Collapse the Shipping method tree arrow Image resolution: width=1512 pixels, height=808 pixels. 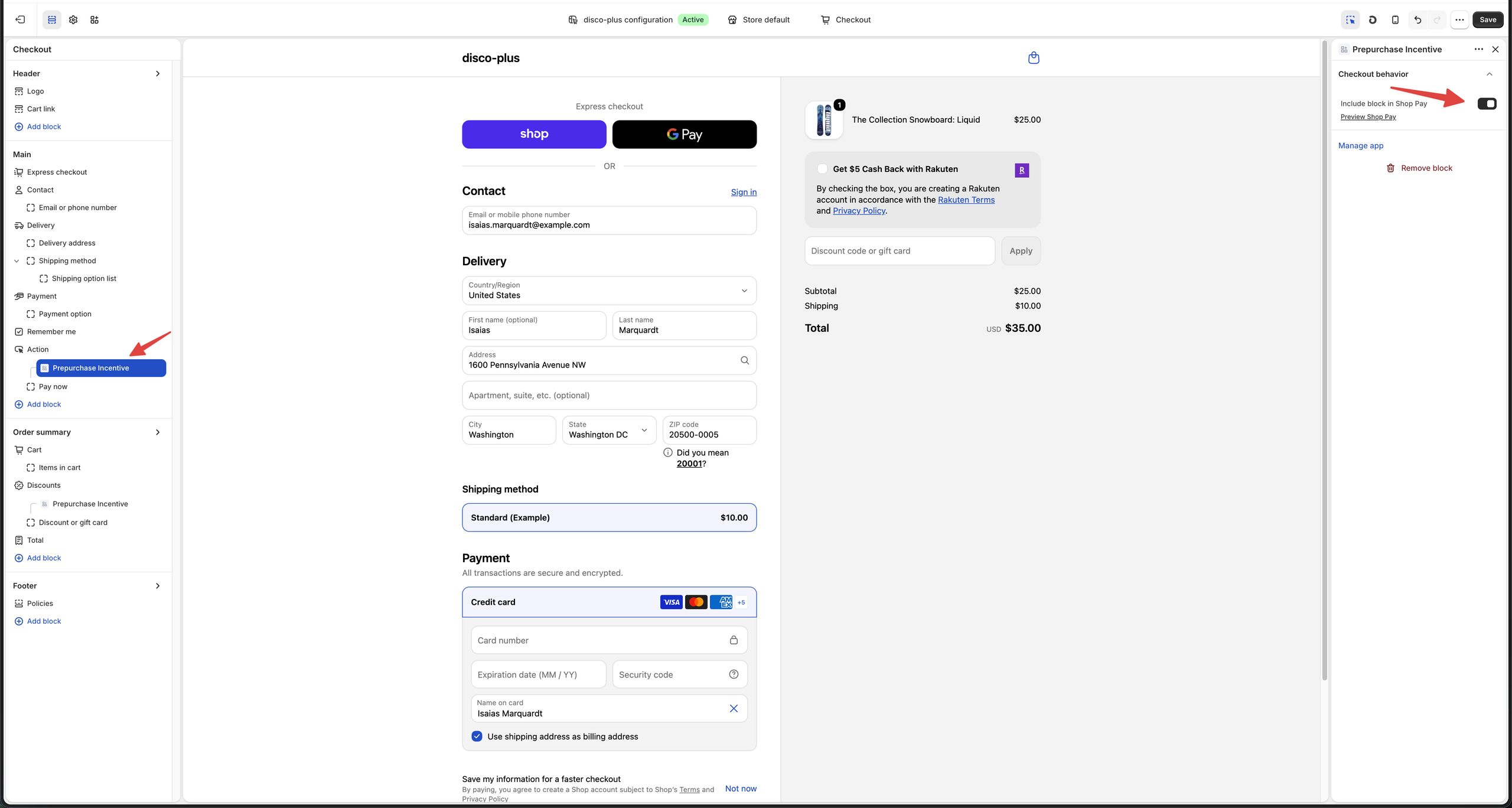(x=17, y=260)
